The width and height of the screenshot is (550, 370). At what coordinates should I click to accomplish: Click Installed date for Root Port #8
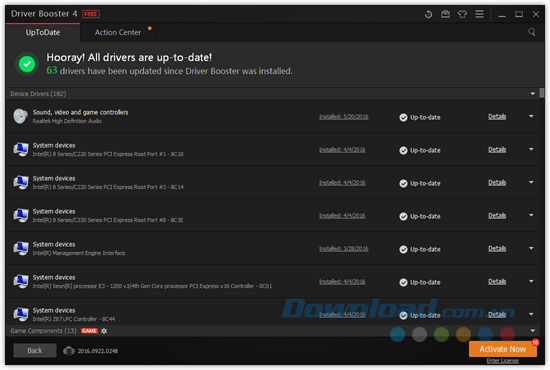click(x=342, y=216)
